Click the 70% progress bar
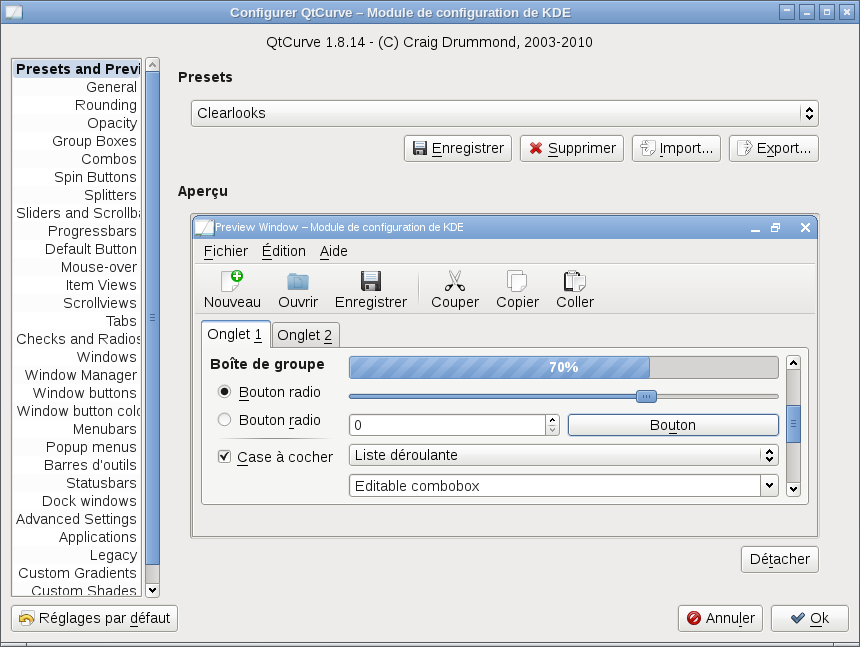 (x=564, y=367)
